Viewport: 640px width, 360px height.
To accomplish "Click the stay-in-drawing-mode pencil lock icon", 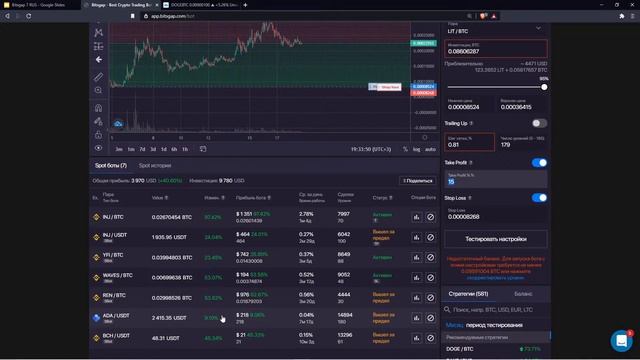I will pyautogui.click(x=98, y=121).
